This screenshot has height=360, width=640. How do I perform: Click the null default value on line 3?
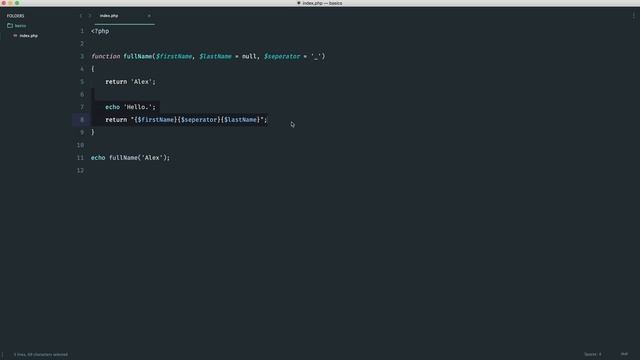pyautogui.click(x=249, y=56)
